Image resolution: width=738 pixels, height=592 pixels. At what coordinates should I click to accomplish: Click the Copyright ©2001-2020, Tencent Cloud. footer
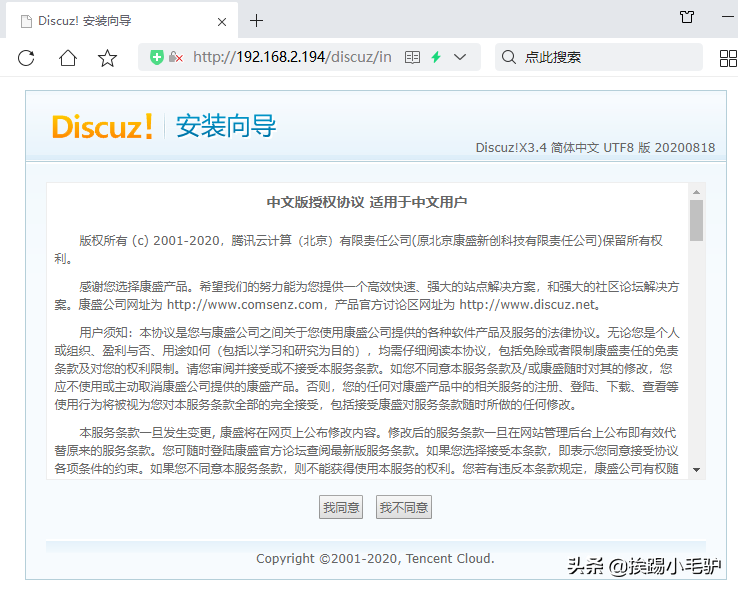pyautogui.click(x=375, y=559)
